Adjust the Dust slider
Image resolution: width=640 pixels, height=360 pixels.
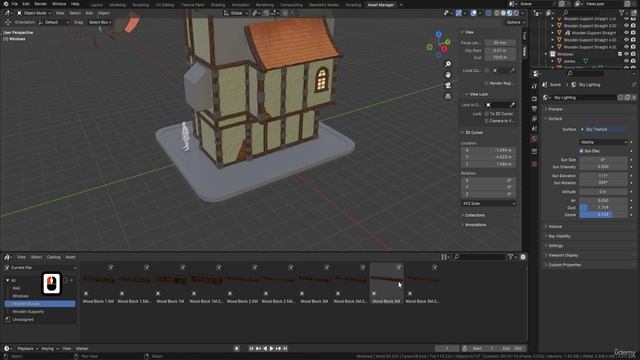point(603,207)
